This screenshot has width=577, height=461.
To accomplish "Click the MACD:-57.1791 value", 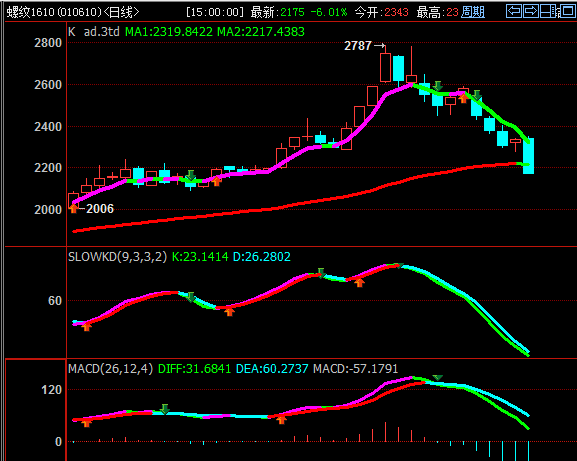I will point(355,369).
